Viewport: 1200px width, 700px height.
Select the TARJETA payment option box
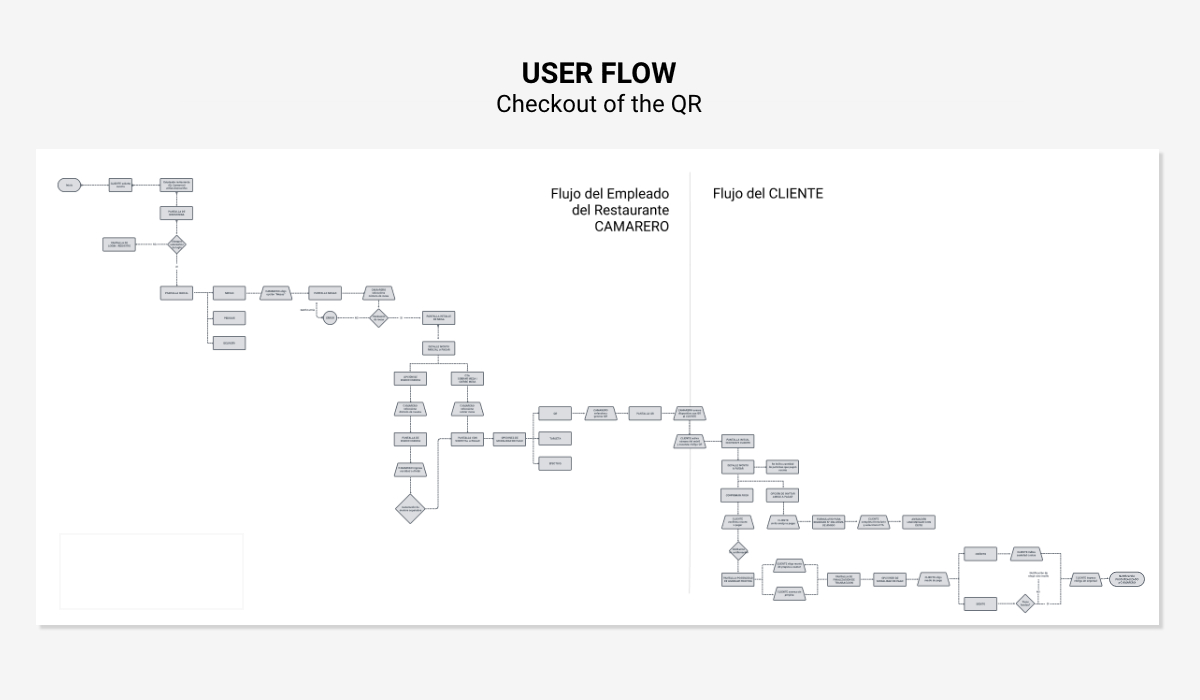point(554,439)
